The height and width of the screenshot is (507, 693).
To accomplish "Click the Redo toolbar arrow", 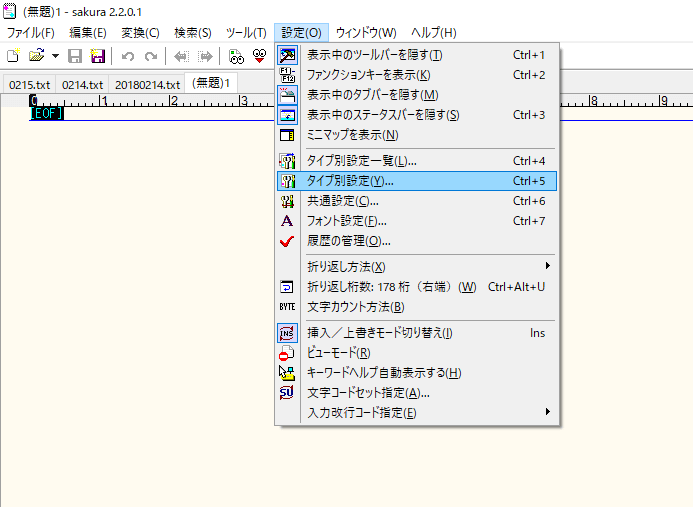I will [x=151, y=57].
